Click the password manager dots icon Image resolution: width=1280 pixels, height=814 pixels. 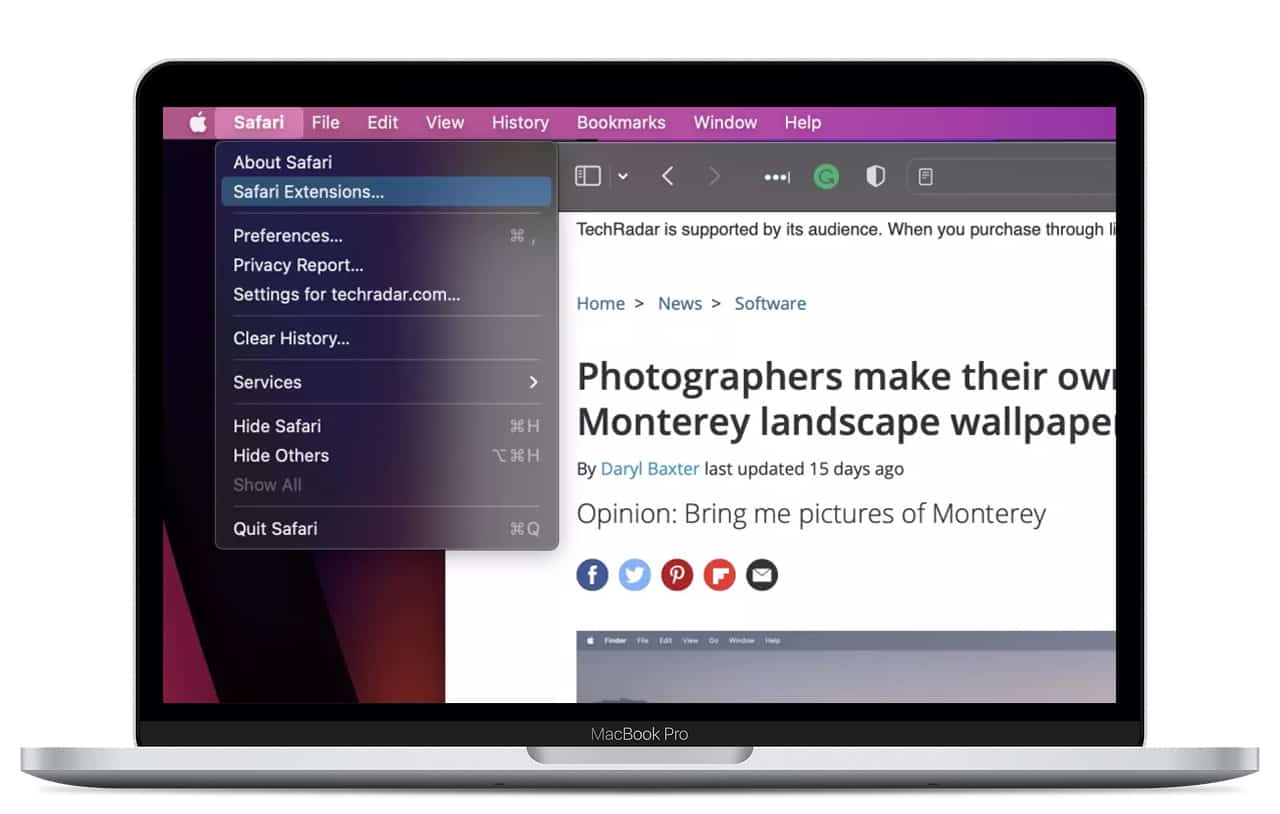pyautogui.click(x=777, y=177)
